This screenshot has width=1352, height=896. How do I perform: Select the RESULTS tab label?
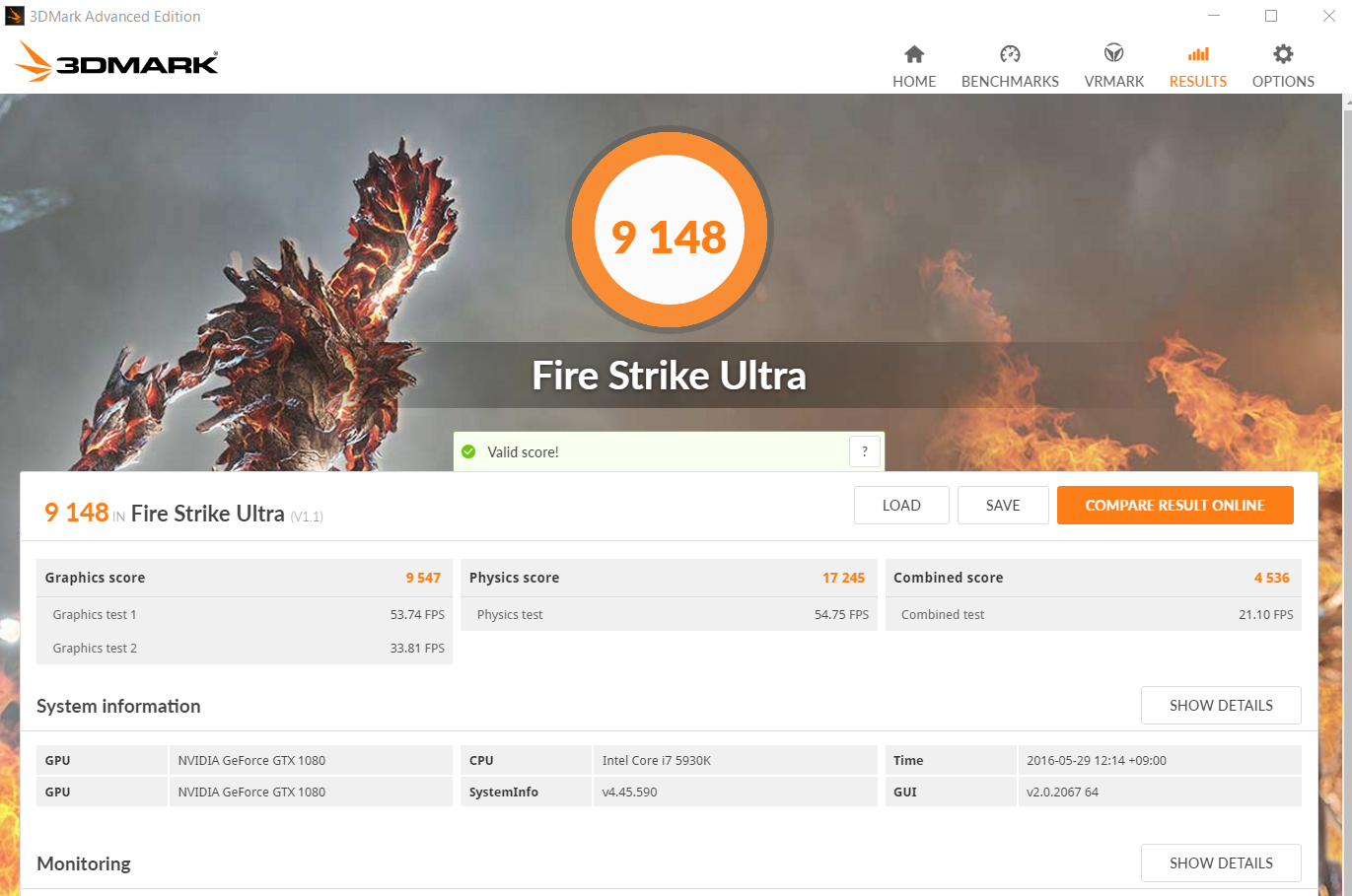[1198, 82]
